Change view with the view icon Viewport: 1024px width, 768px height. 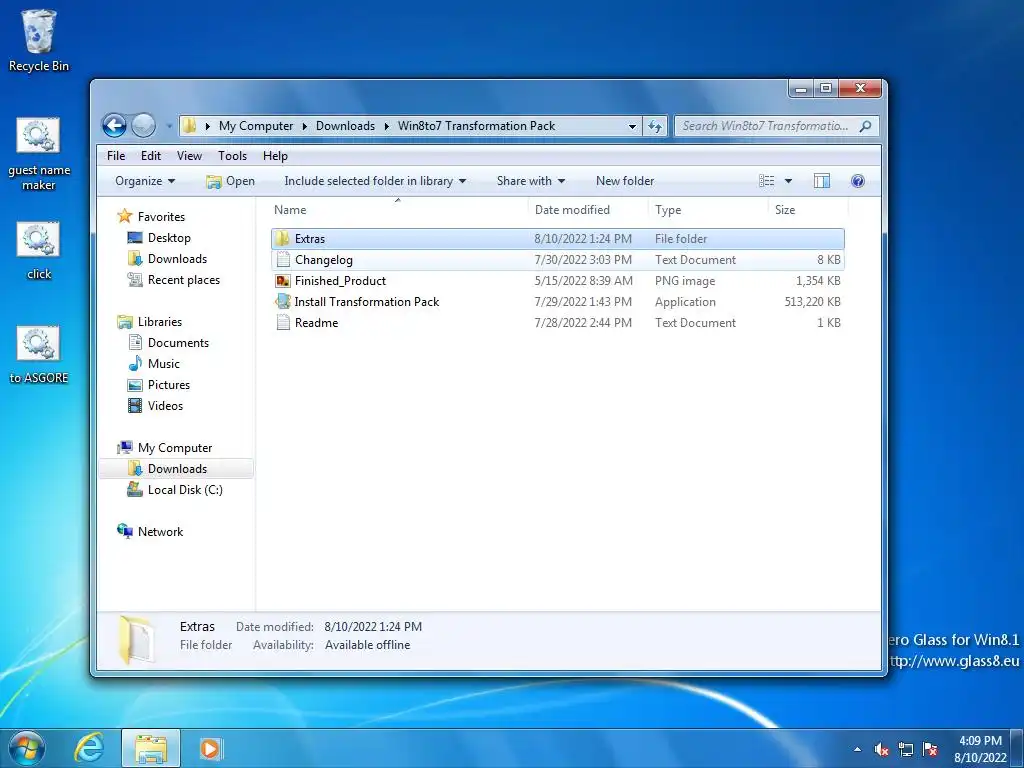[767, 181]
